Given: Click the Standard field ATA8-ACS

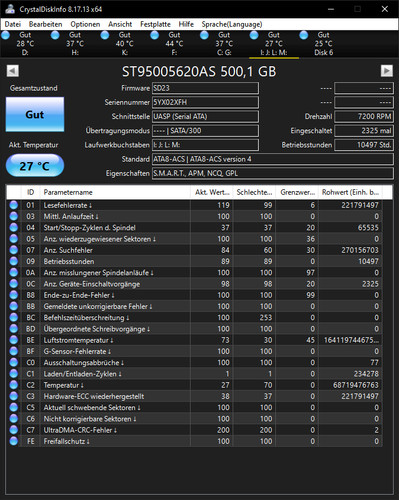Looking at the screenshot, I should (x=273, y=159).
